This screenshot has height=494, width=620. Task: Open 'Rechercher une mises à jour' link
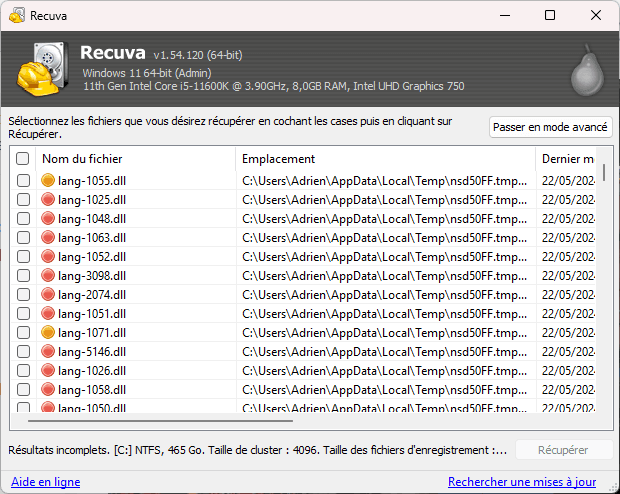click(522, 482)
